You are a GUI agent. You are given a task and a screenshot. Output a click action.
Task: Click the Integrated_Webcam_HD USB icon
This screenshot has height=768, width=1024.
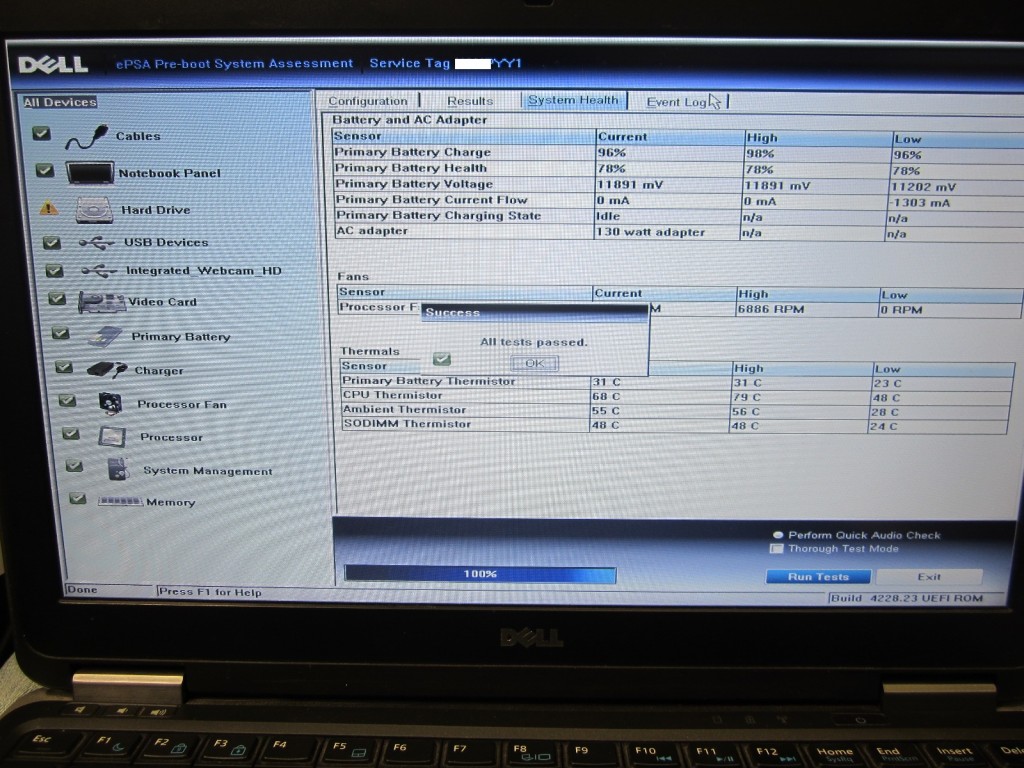point(99,270)
